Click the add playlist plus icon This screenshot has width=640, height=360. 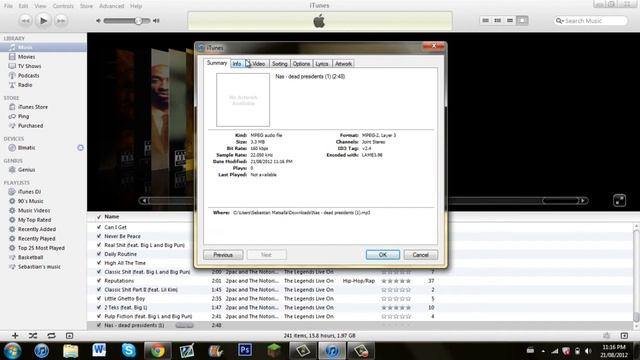pos(15,336)
